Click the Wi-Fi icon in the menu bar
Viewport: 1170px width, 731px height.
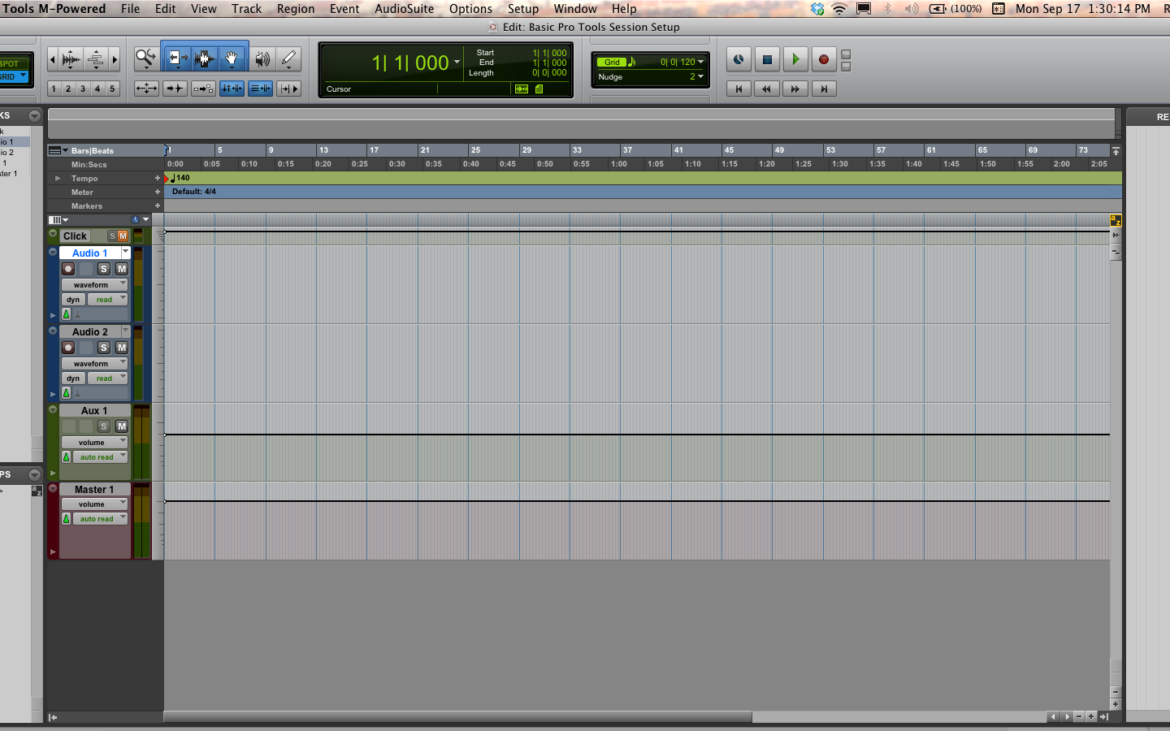[x=838, y=8]
